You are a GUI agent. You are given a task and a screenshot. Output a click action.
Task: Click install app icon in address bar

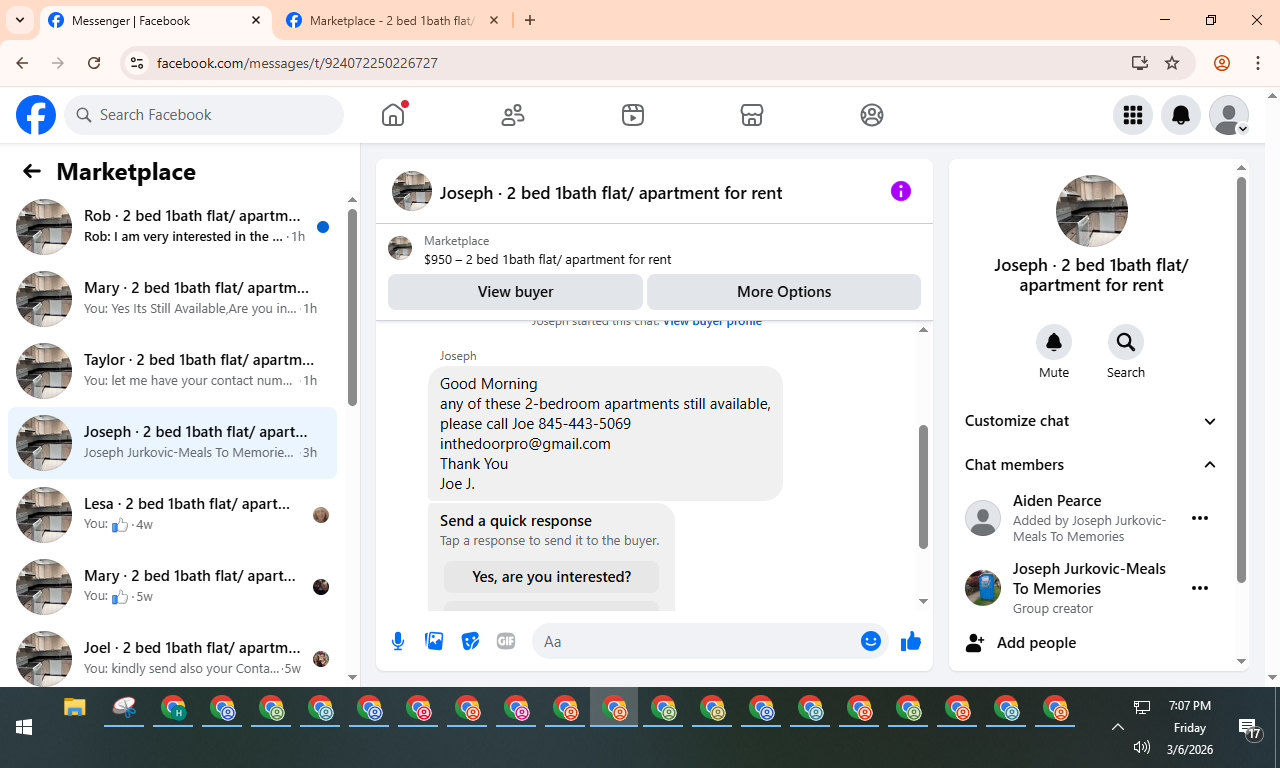pyautogui.click(x=1139, y=63)
